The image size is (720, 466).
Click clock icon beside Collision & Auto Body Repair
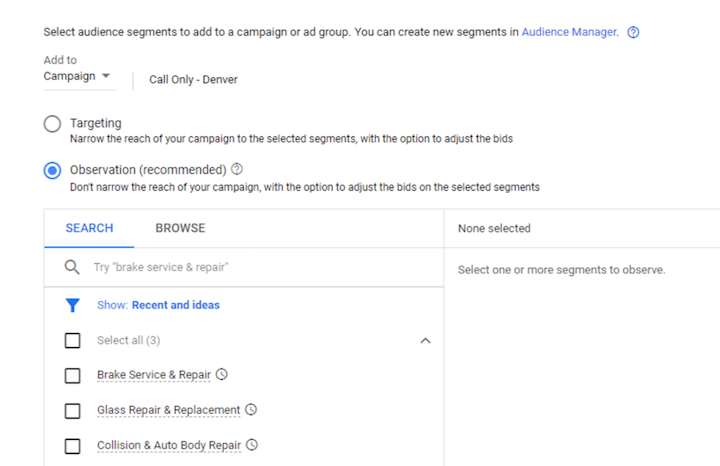[x=252, y=444]
